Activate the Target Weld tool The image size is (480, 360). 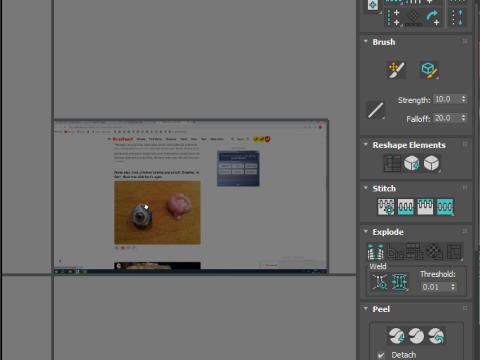click(380, 282)
